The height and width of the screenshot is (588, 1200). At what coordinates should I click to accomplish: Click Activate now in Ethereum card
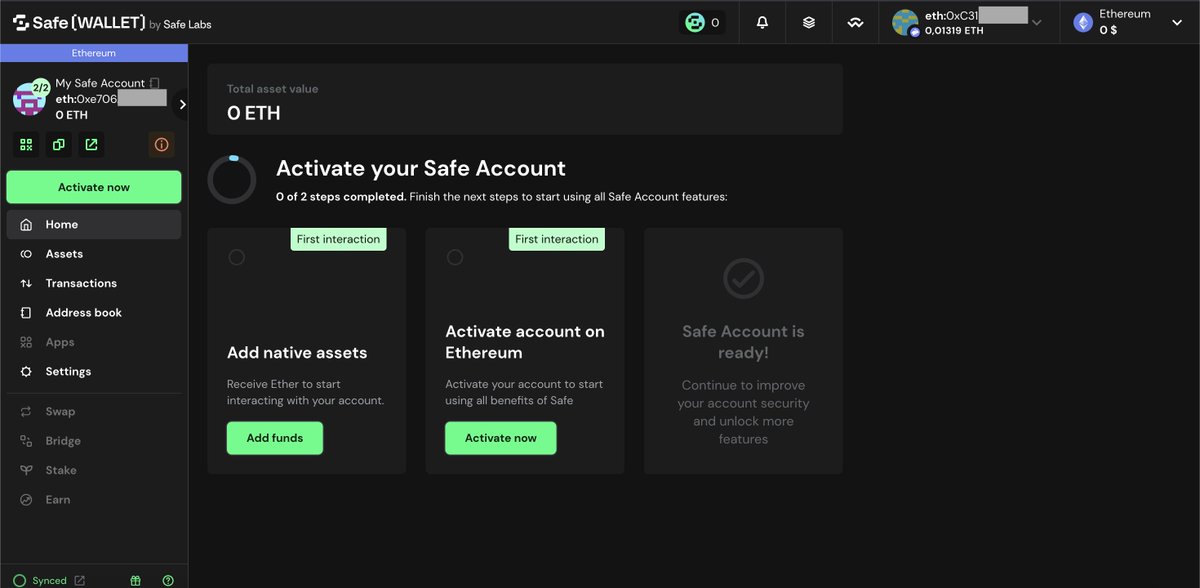point(501,438)
